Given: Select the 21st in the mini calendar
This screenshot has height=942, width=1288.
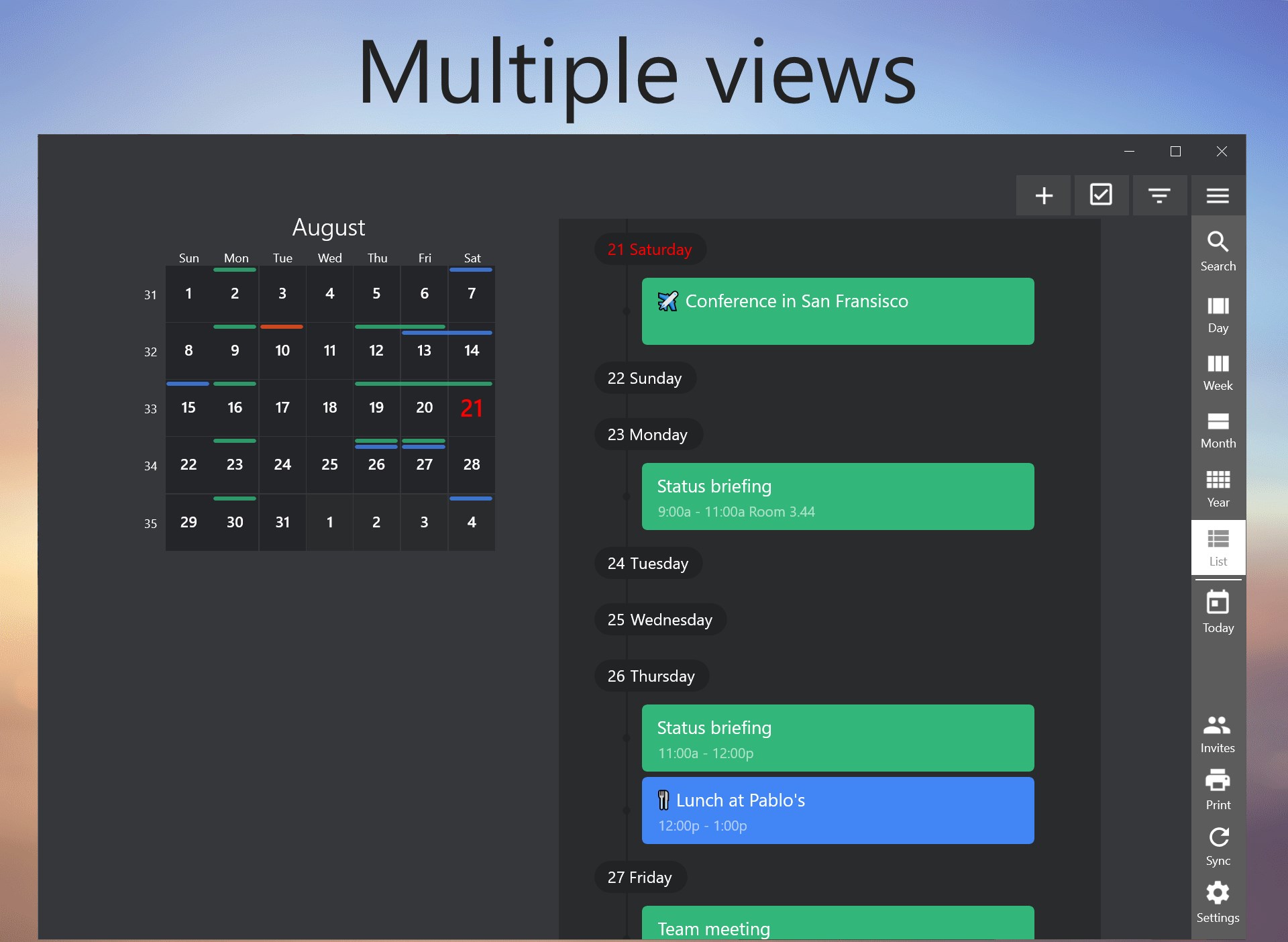Looking at the screenshot, I should coord(472,407).
